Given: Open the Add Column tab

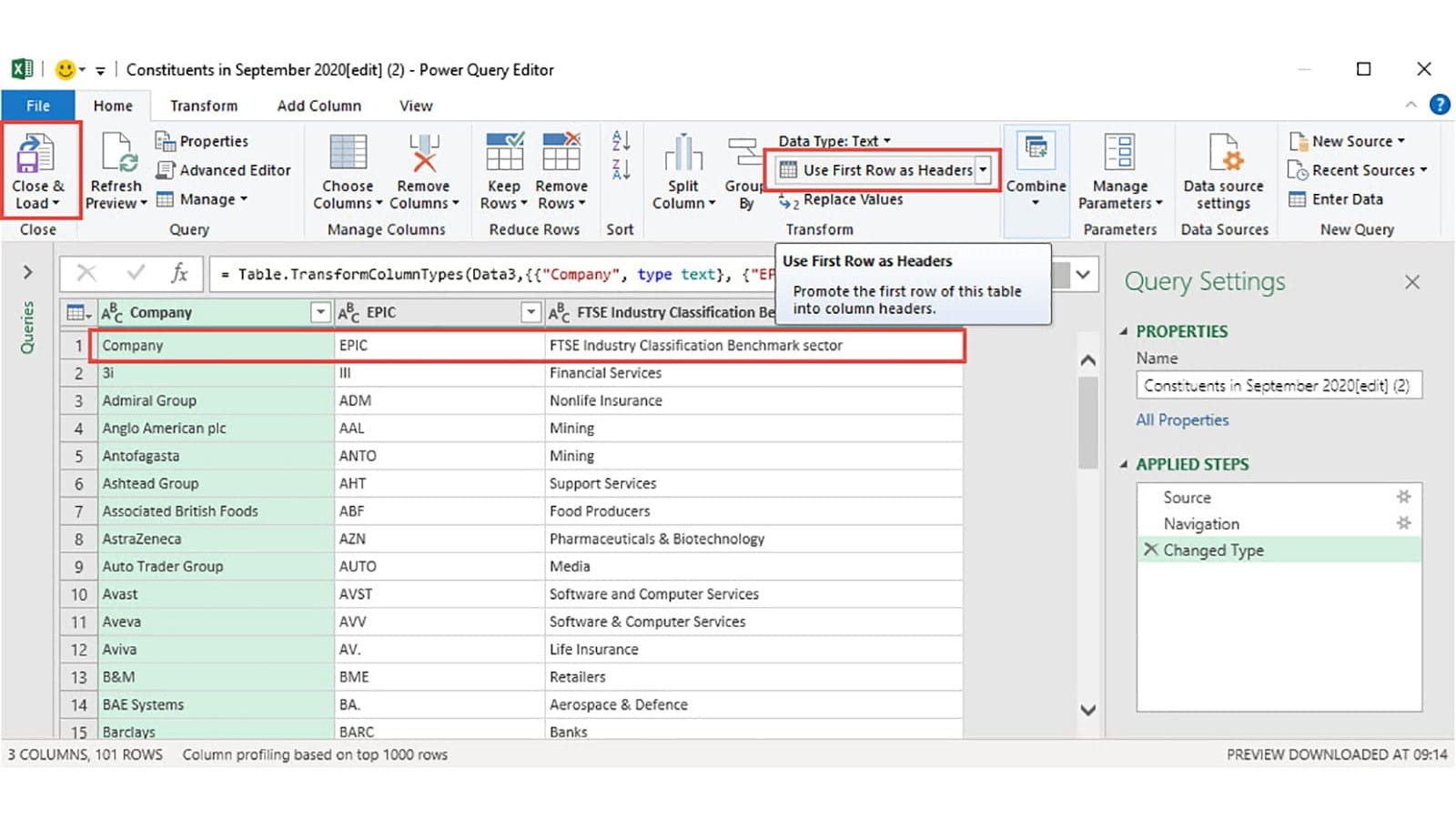Looking at the screenshot, I should coord(318,106).
